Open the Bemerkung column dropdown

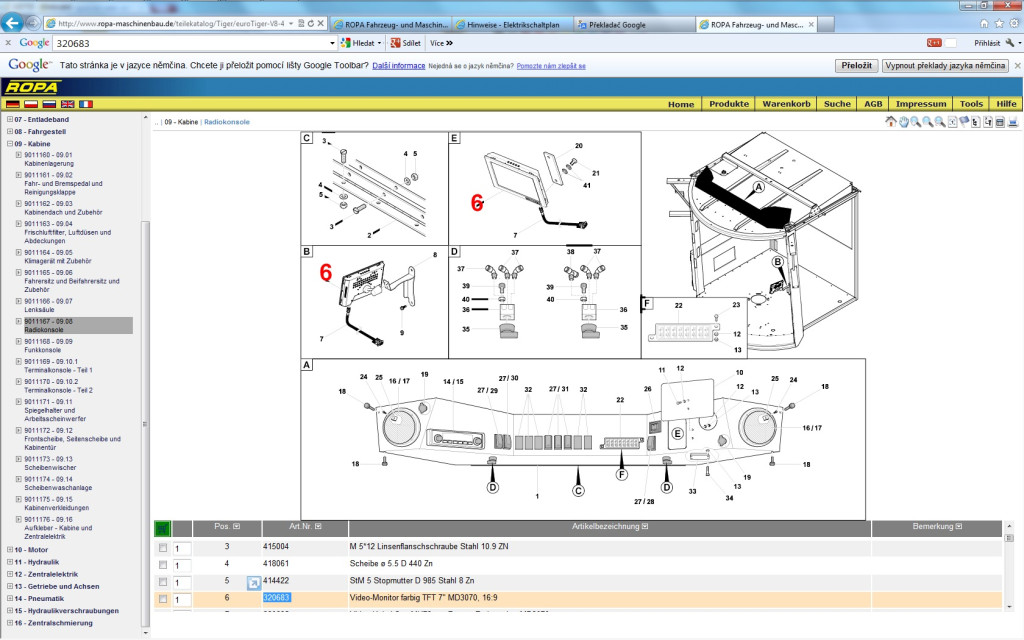click(x=959, y=526)
